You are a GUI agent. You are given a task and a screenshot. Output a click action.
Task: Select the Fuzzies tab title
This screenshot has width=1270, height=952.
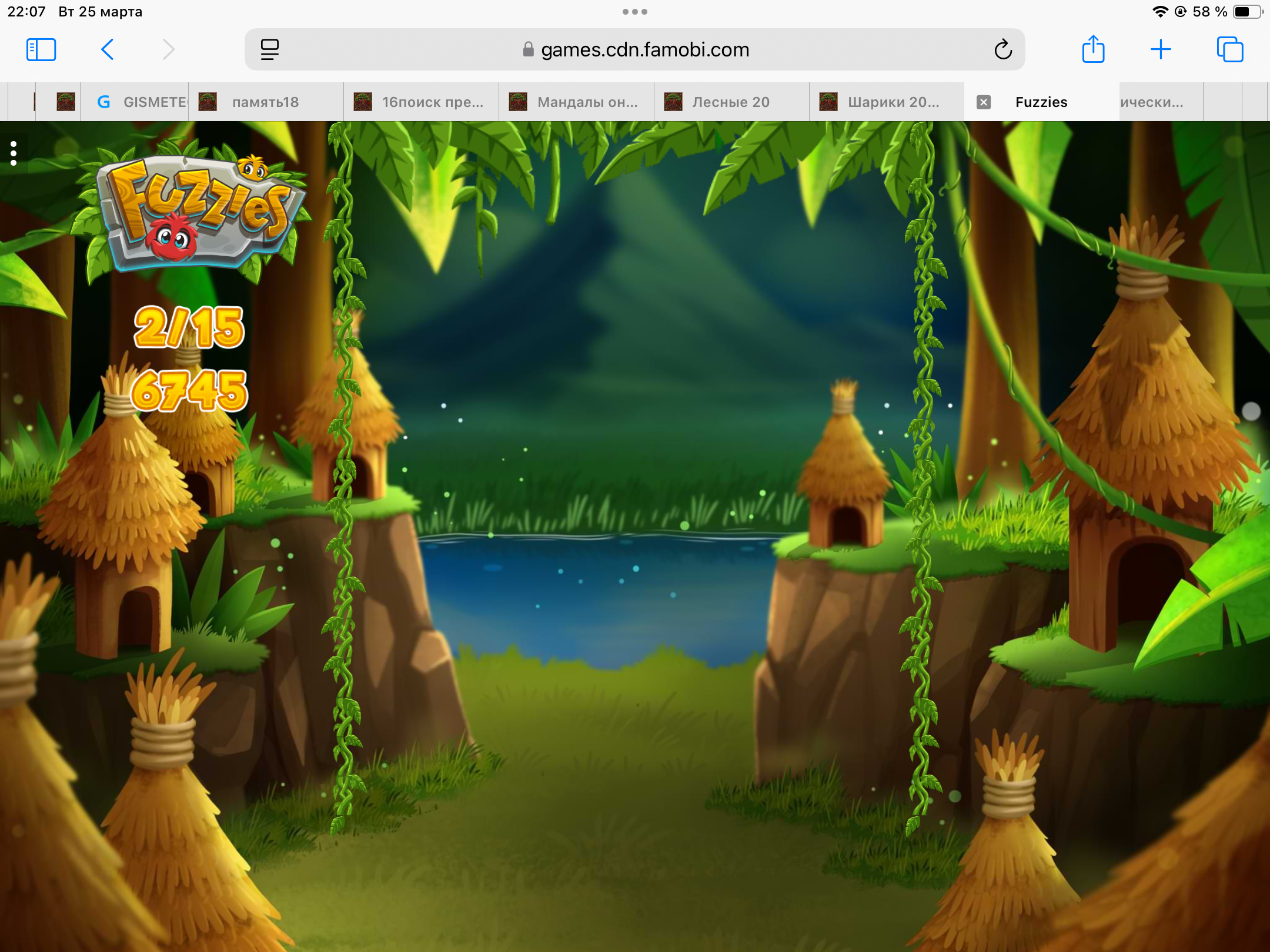coord(1041,102)
